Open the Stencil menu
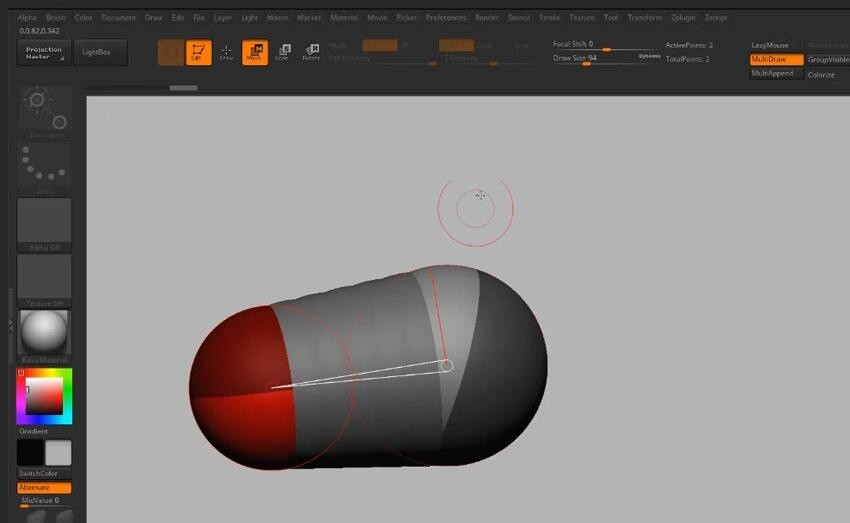The image size is (850, 523). [x=519, y=18]
